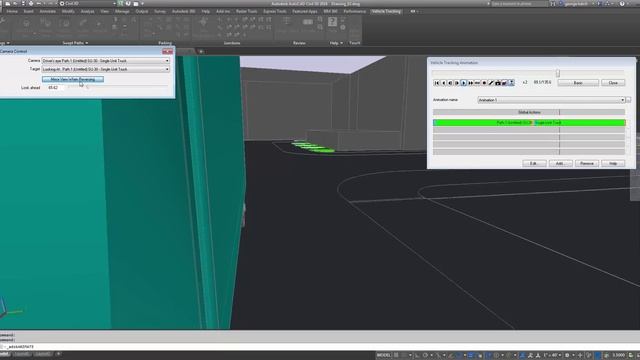Click the New file icon in quick access toolbar
640x360 pixels.
tap(8, 3)
